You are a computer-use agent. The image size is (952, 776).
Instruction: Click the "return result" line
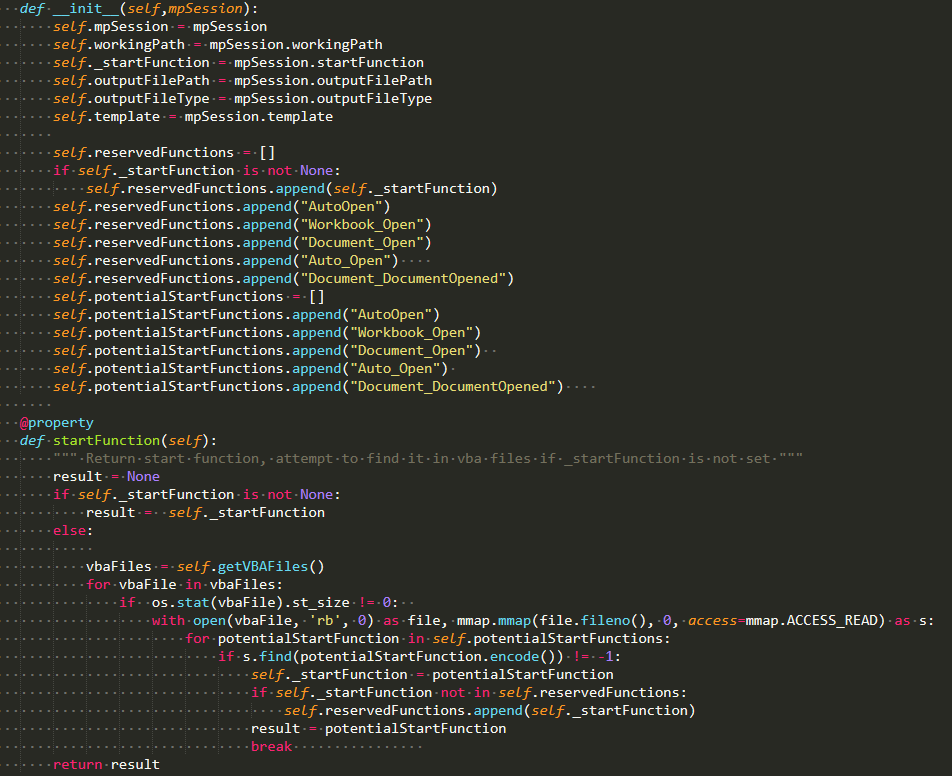tap(106, 764)
